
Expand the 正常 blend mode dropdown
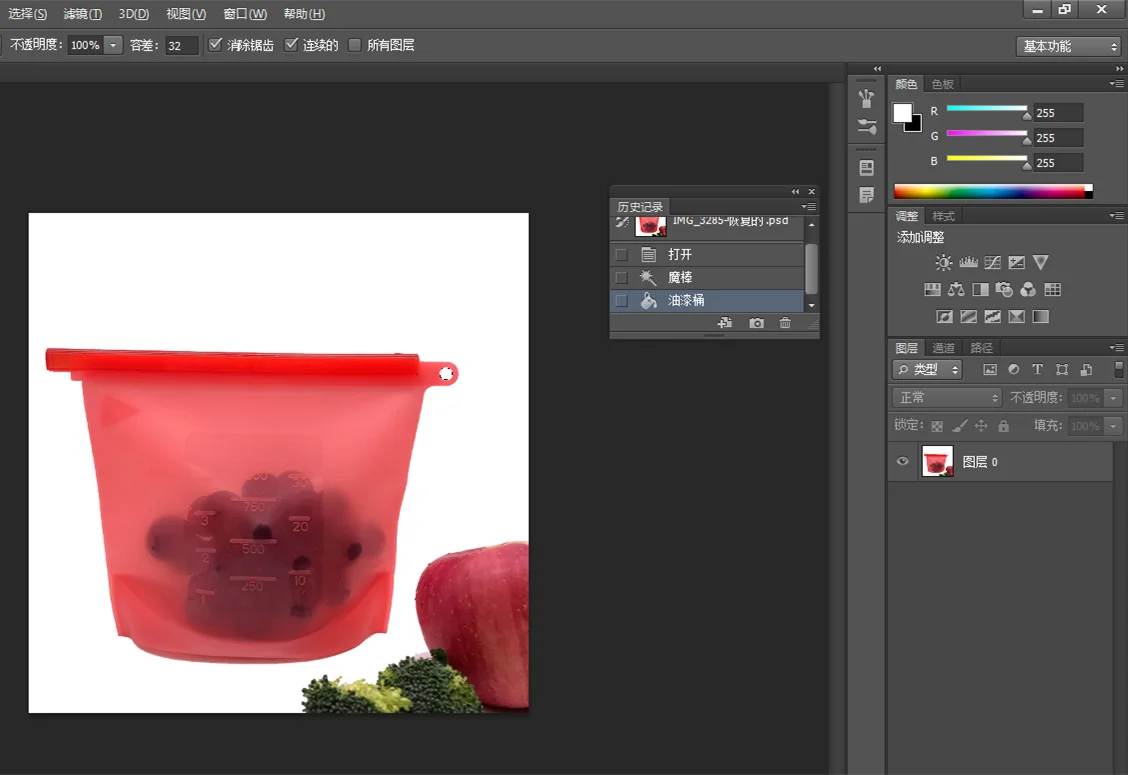[946, 398]
